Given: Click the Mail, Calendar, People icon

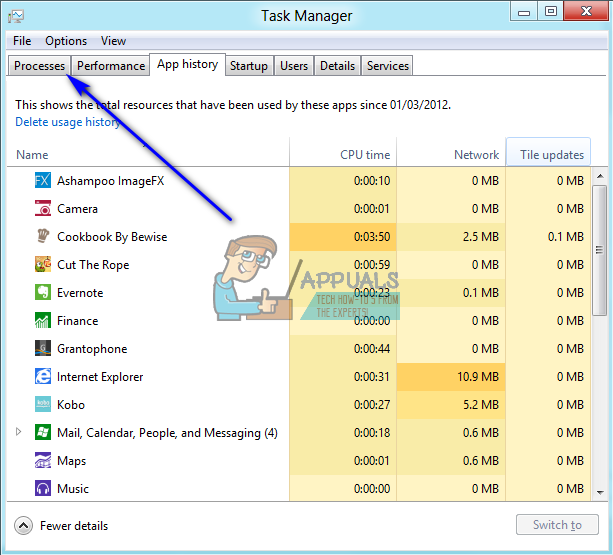Looking at the screenshot, I should click(x=43, y=432).
